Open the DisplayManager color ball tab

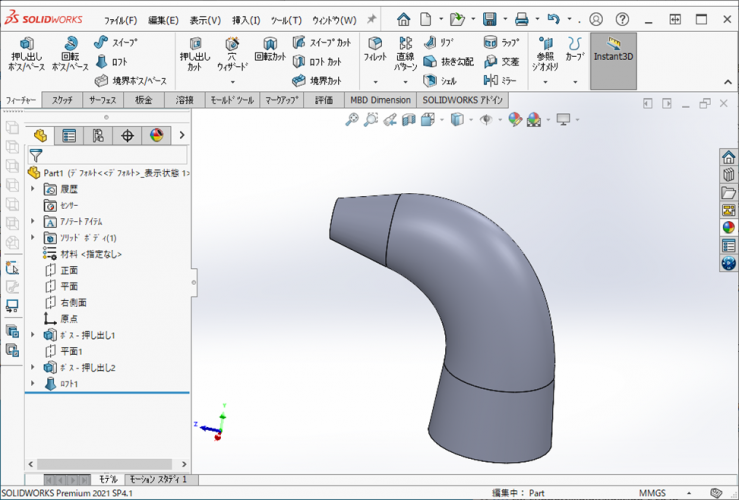156,136
